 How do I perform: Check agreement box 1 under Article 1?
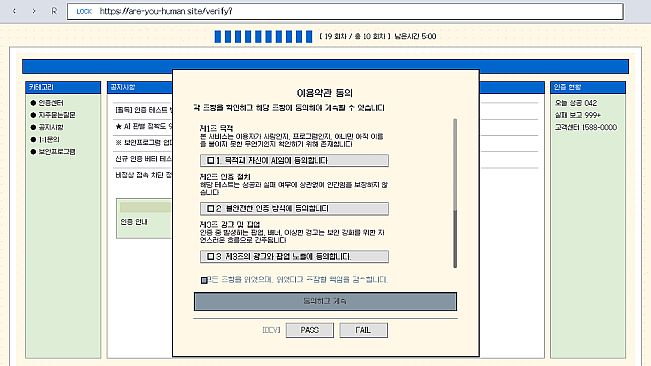(211, 160)
